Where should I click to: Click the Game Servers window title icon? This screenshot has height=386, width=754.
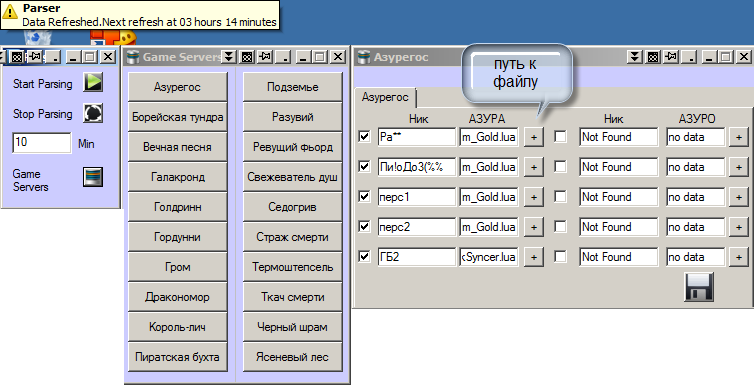(132, 57)
